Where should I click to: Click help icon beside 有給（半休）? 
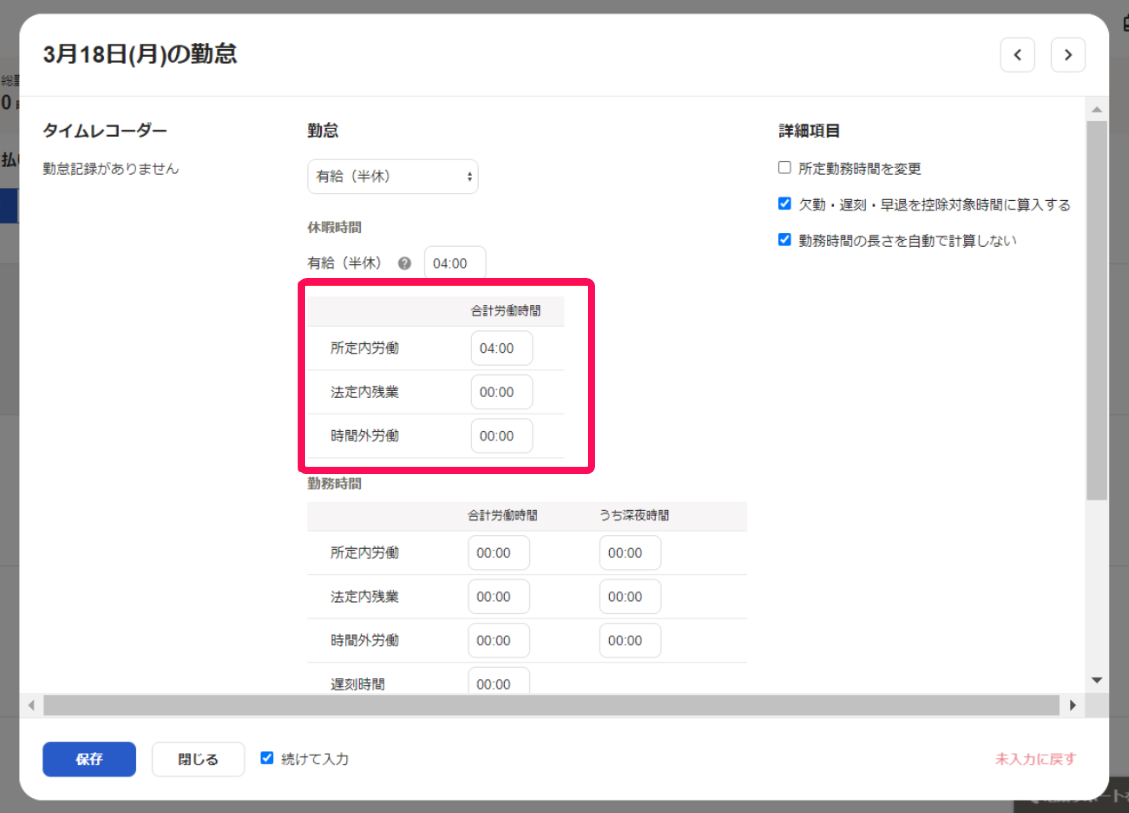click(x=405, y=264)
